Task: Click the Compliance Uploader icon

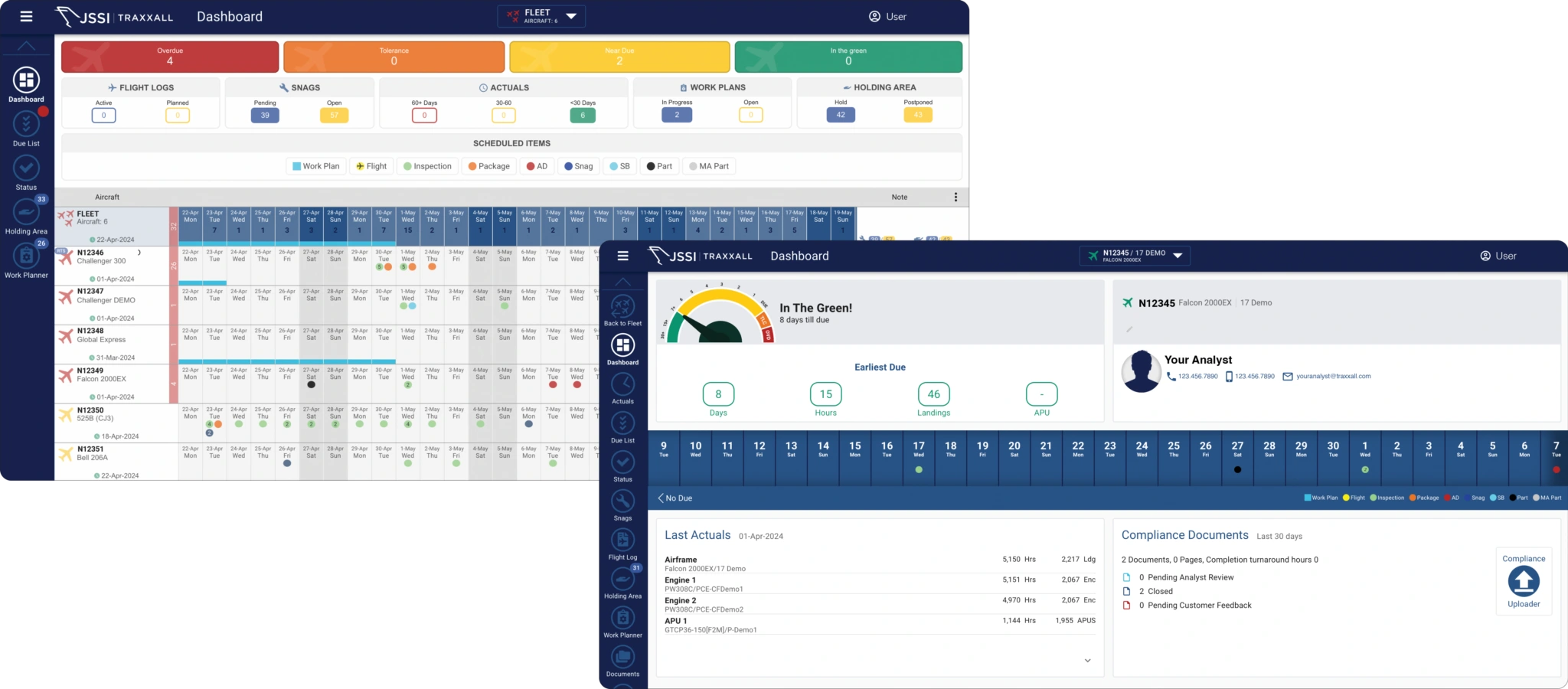Action: [1524, 582]
